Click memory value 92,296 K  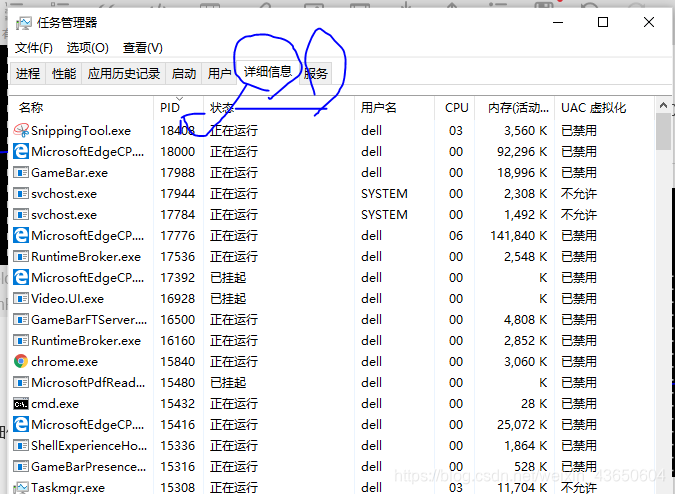522,151
